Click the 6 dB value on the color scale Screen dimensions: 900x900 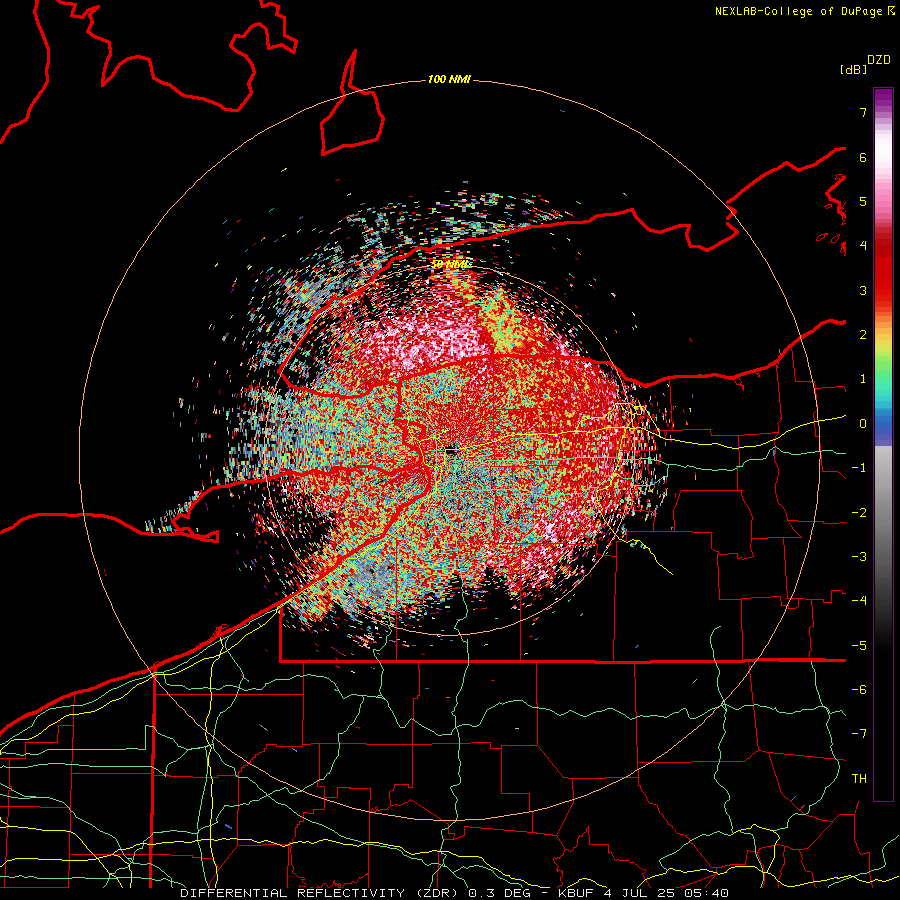pos(863,157)
